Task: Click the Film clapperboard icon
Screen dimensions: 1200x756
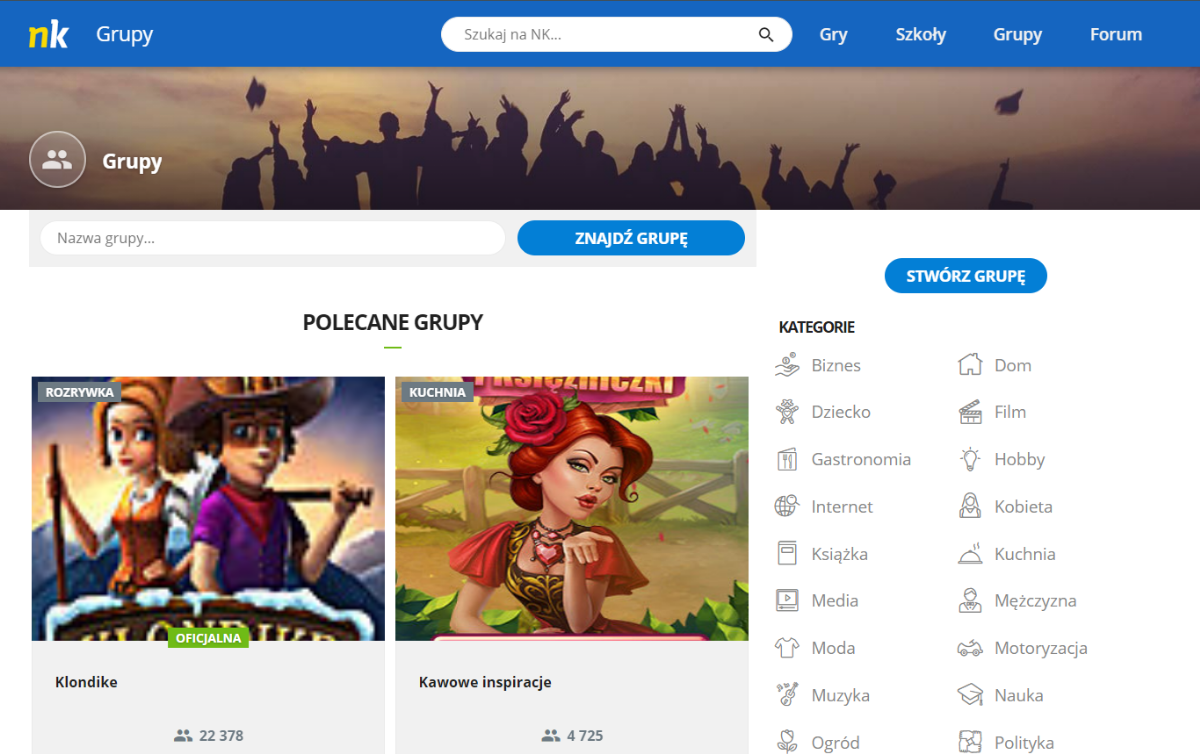Action: [x=970, y=412]
